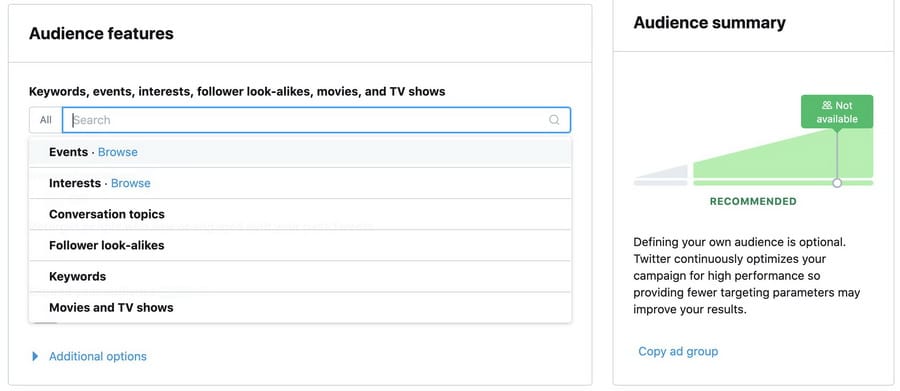Expand Additional options triangle

coord(35,357)
